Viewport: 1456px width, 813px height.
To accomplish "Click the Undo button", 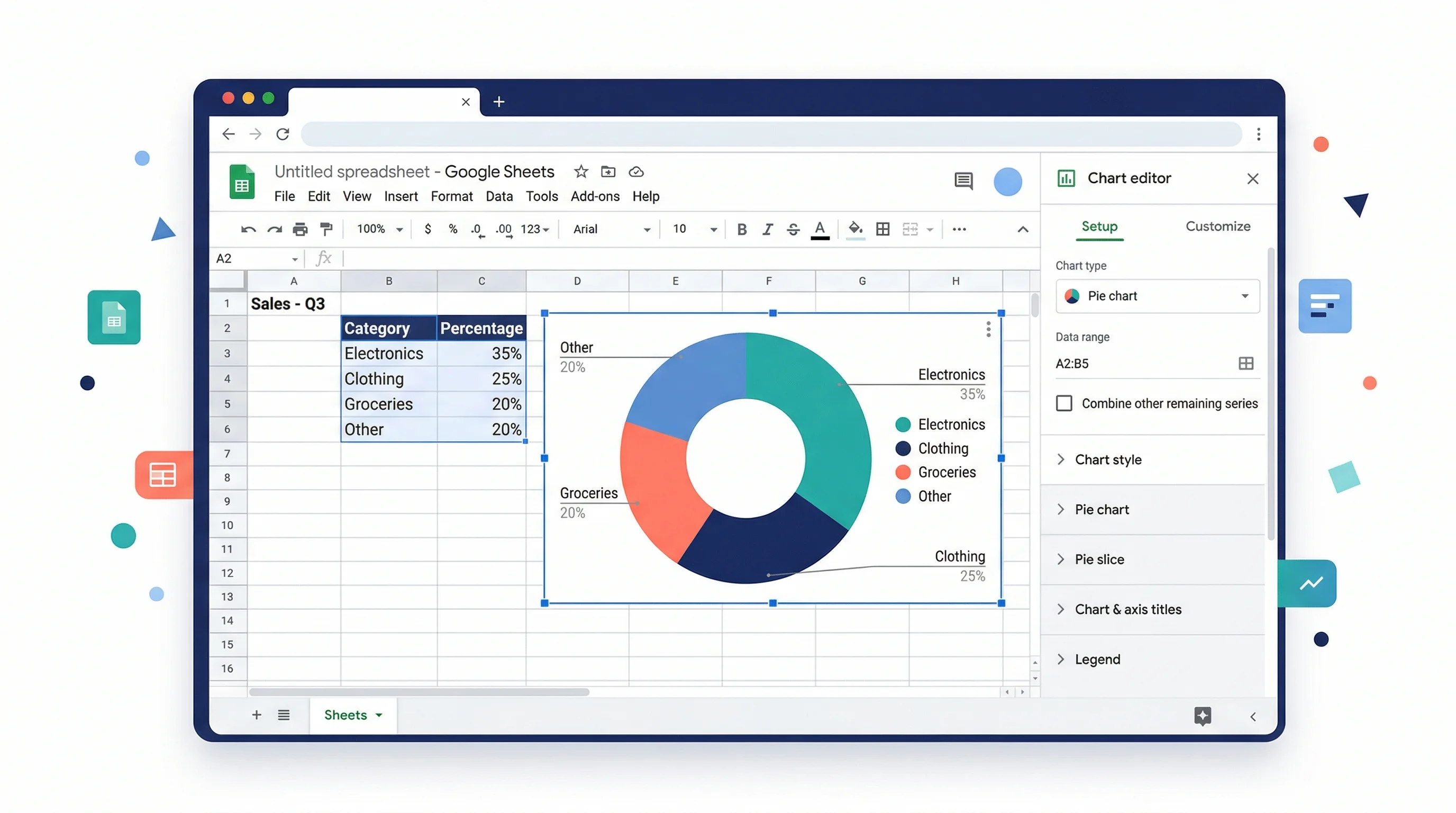I will coord(248,229).
